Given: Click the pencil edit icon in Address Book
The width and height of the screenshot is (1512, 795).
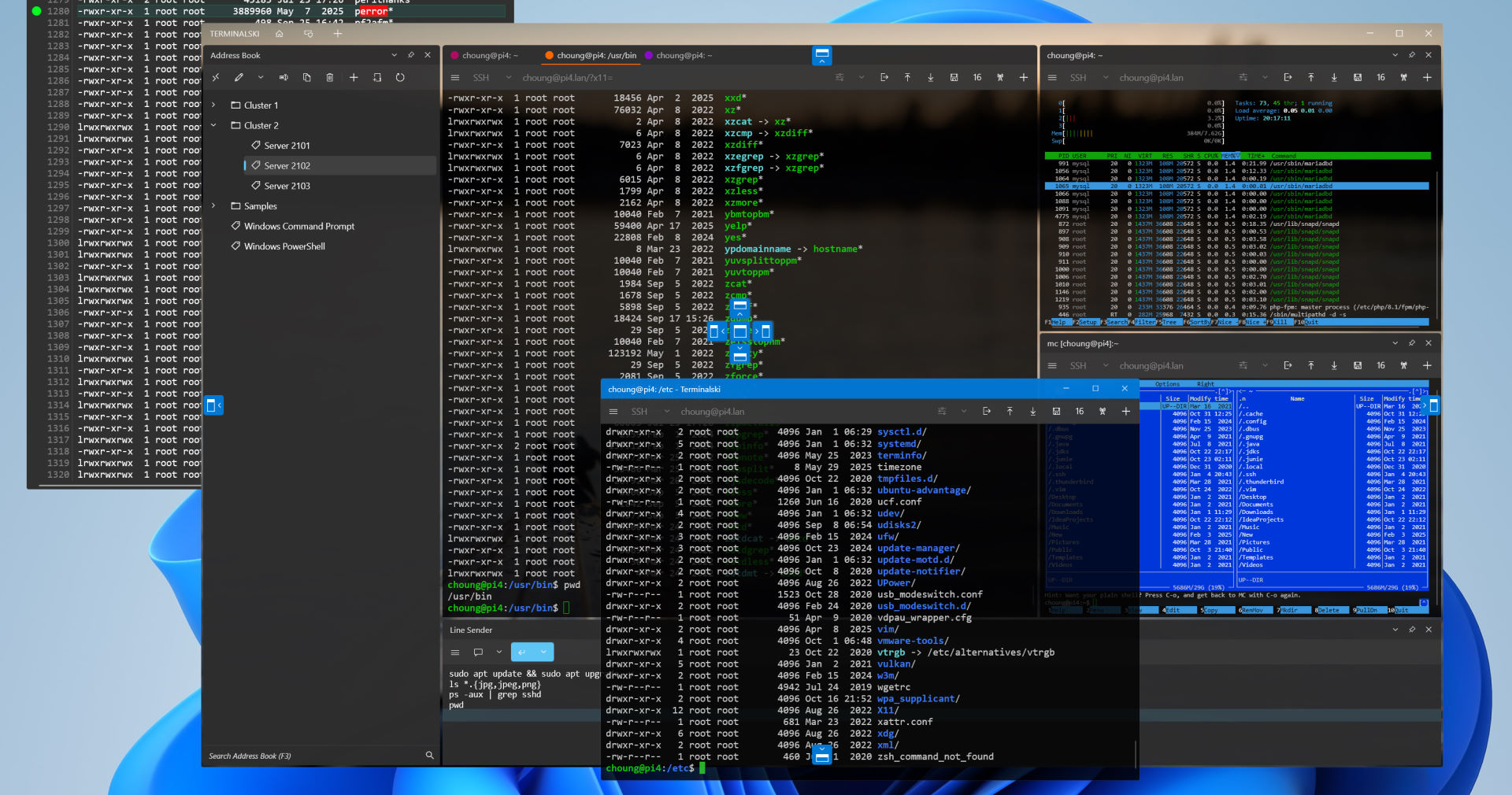Looking at the screenshot, I should 239,77.
